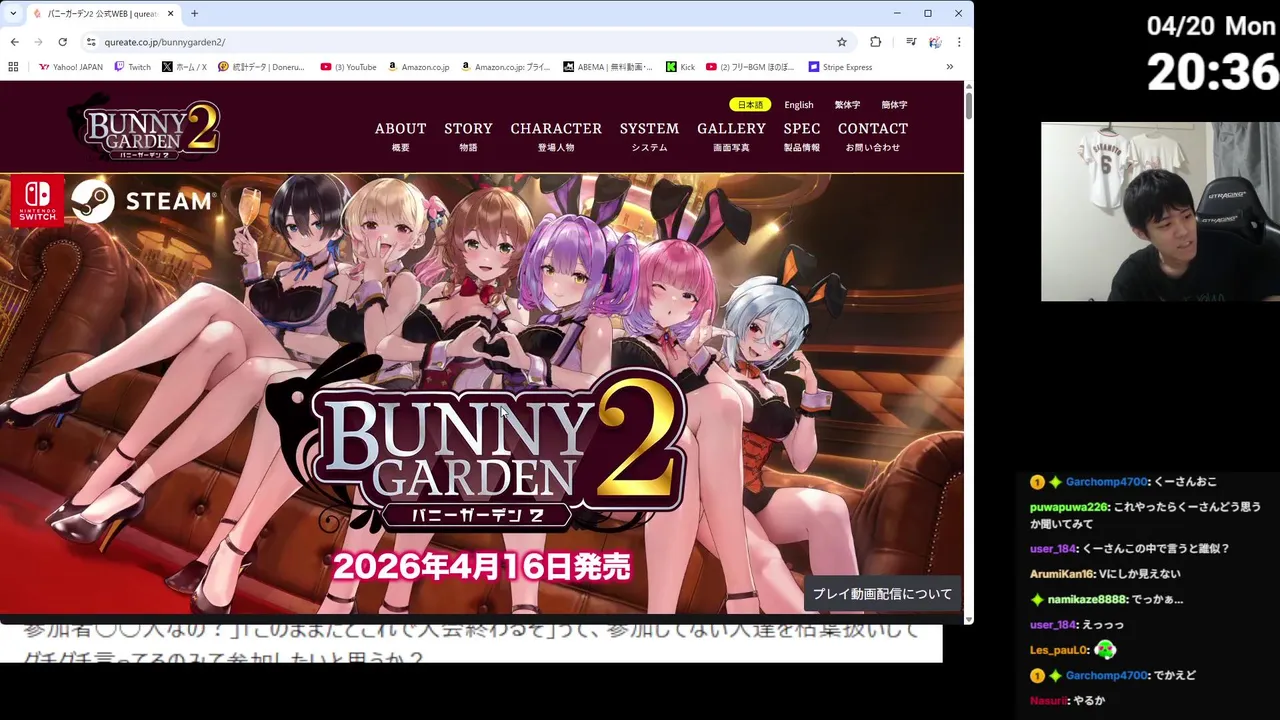Open the フリーBGM bookmark
This screenshot has height=720, width=1280.
[750, 67]
